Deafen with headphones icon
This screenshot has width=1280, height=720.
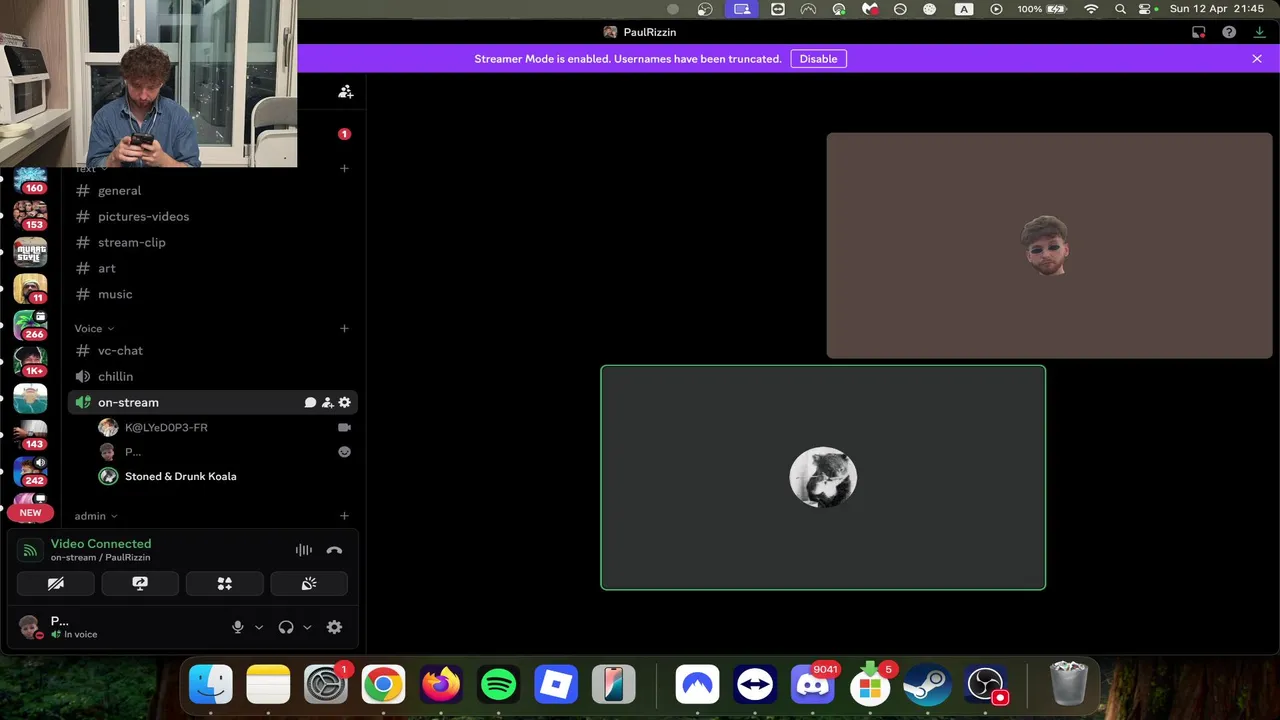coord(286,627)
